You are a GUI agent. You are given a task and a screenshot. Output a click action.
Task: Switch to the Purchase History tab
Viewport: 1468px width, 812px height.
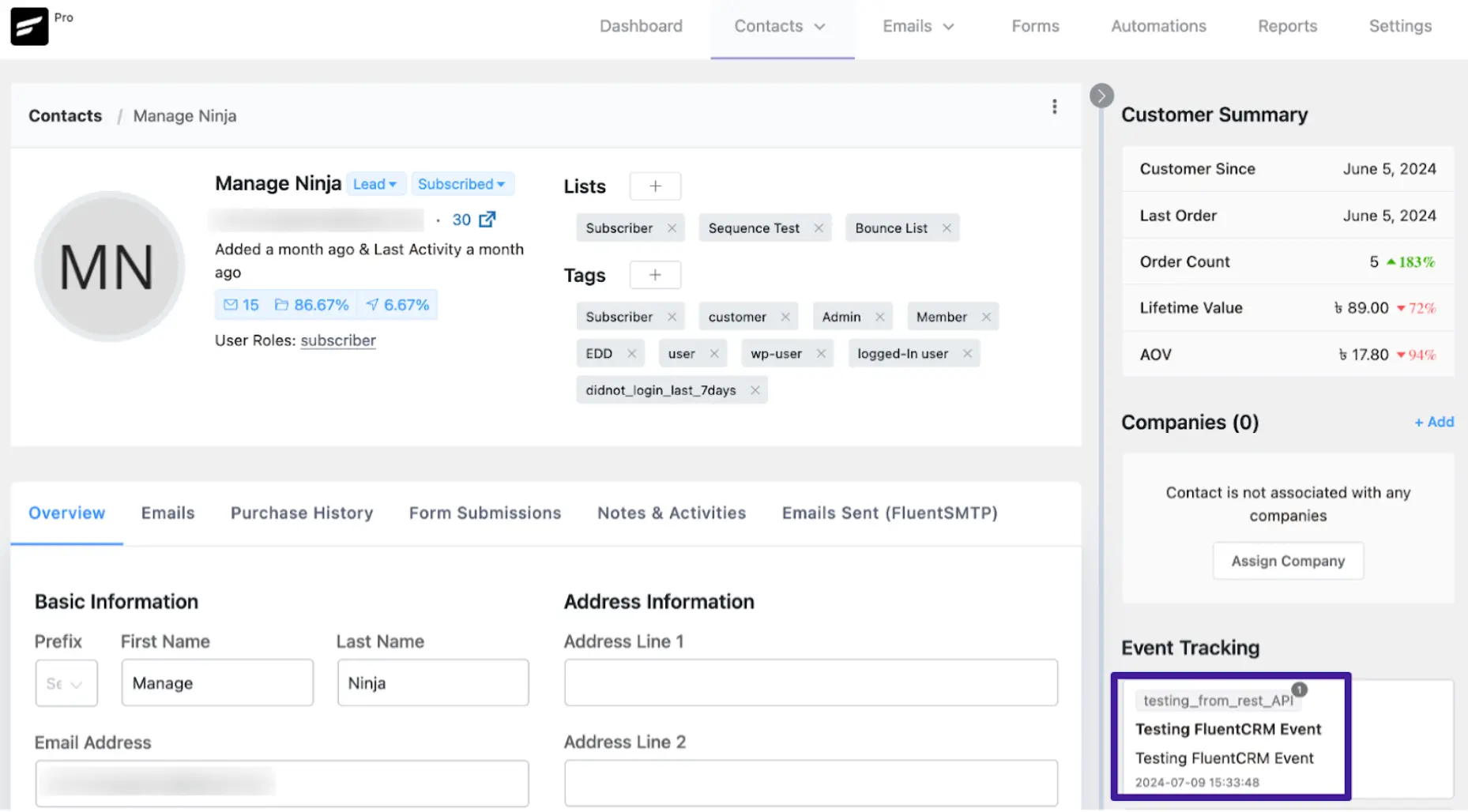point(302,513)
